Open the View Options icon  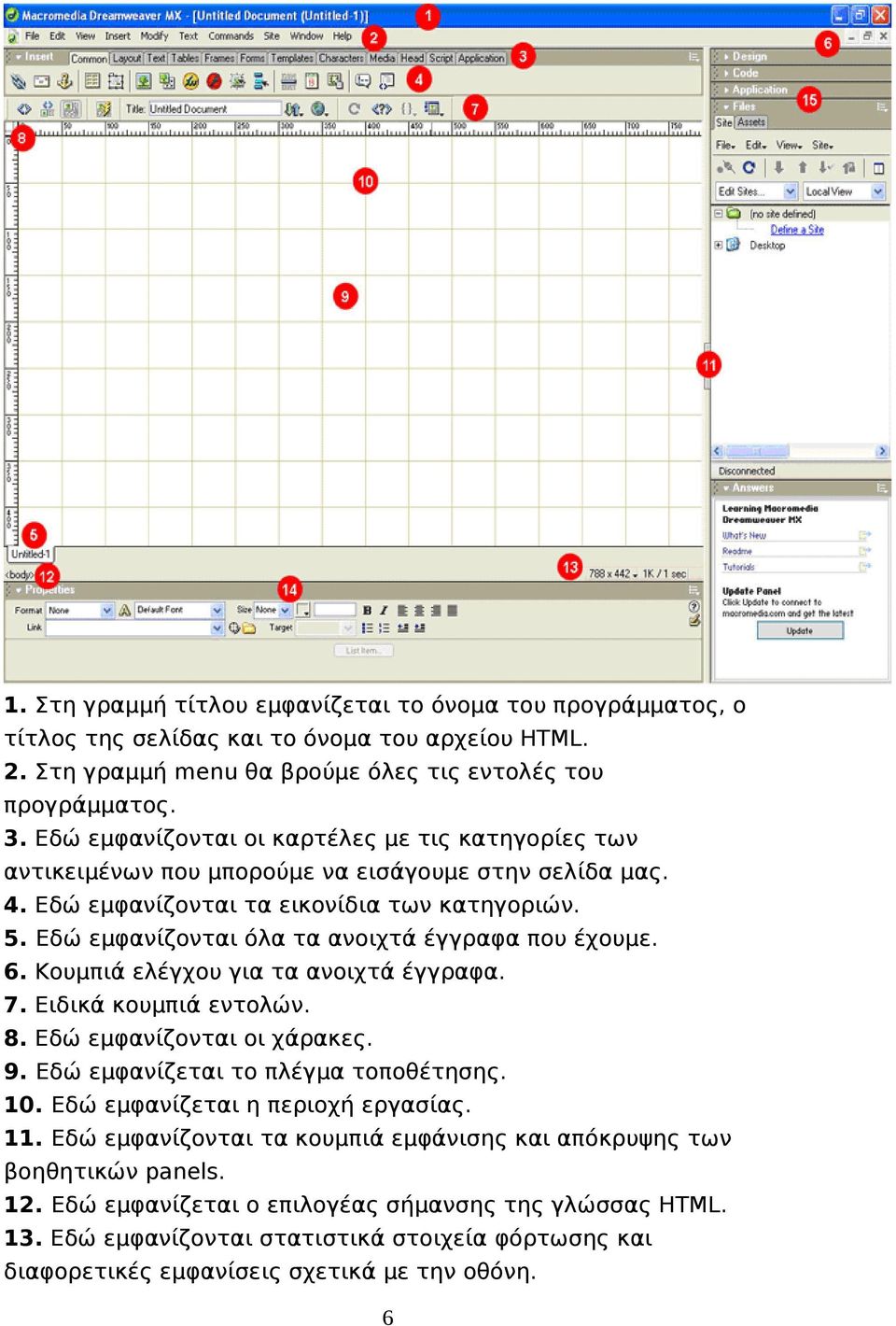click(435, 109)
